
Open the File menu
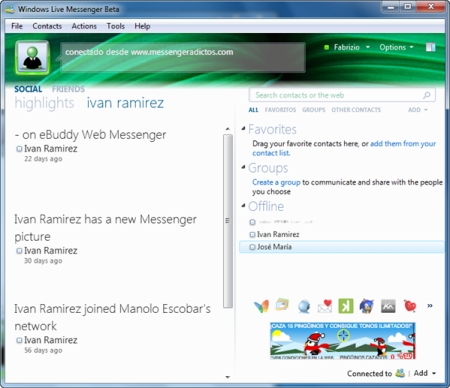(17, 26)
